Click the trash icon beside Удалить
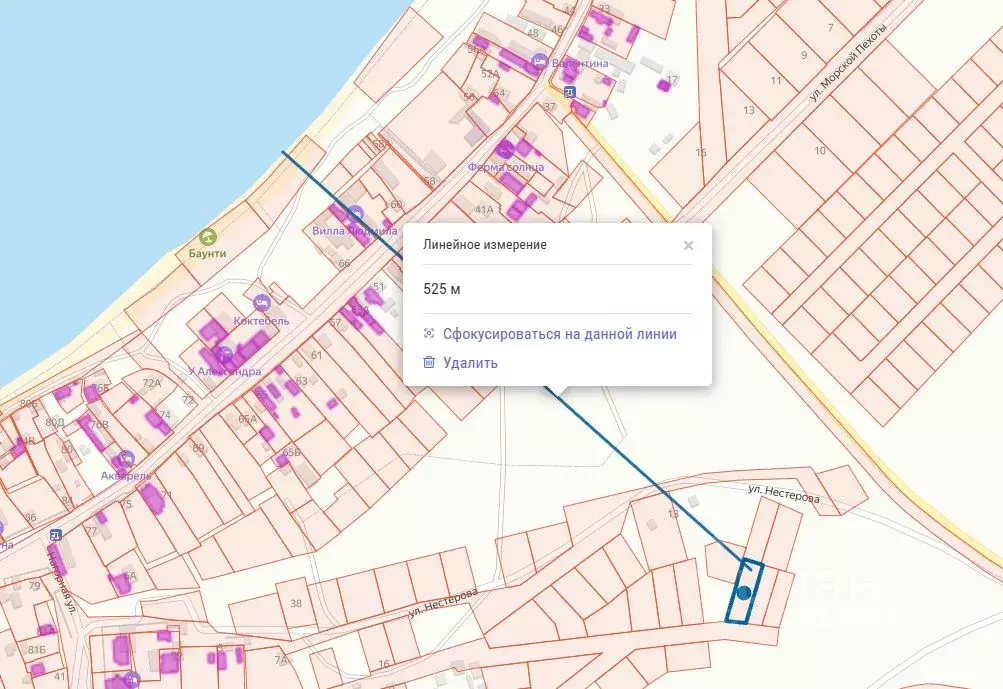This screenshot has width=1003, height=689. 429,362
